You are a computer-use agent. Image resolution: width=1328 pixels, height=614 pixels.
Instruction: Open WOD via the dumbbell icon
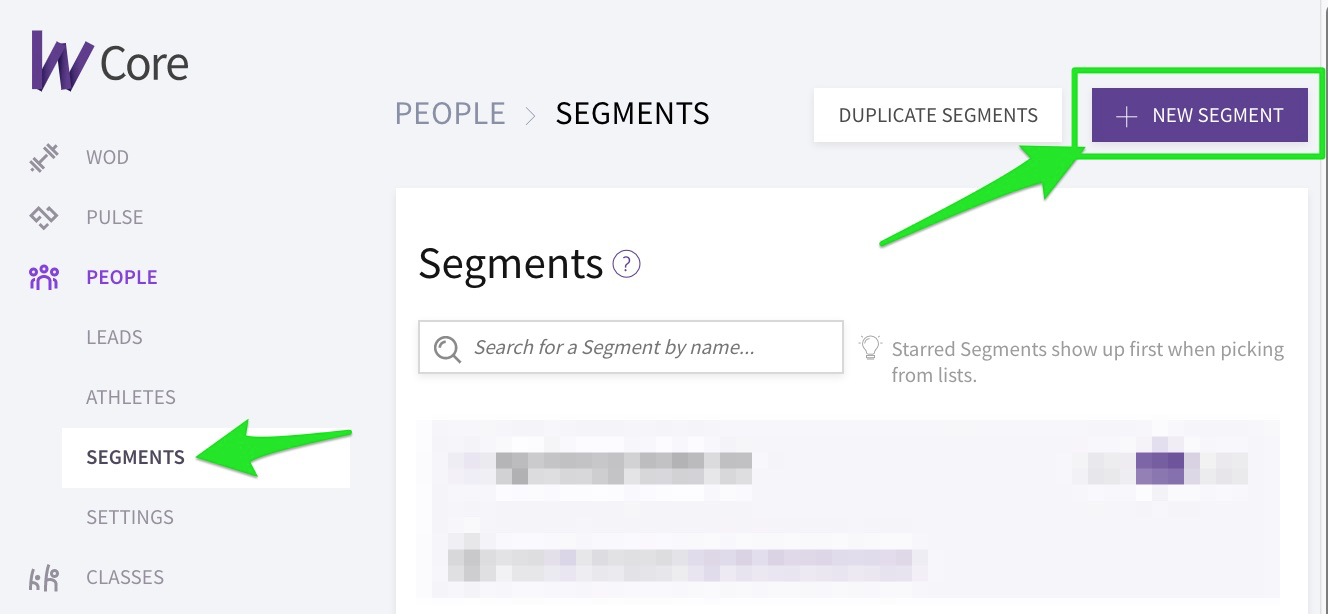click(44, 158)
